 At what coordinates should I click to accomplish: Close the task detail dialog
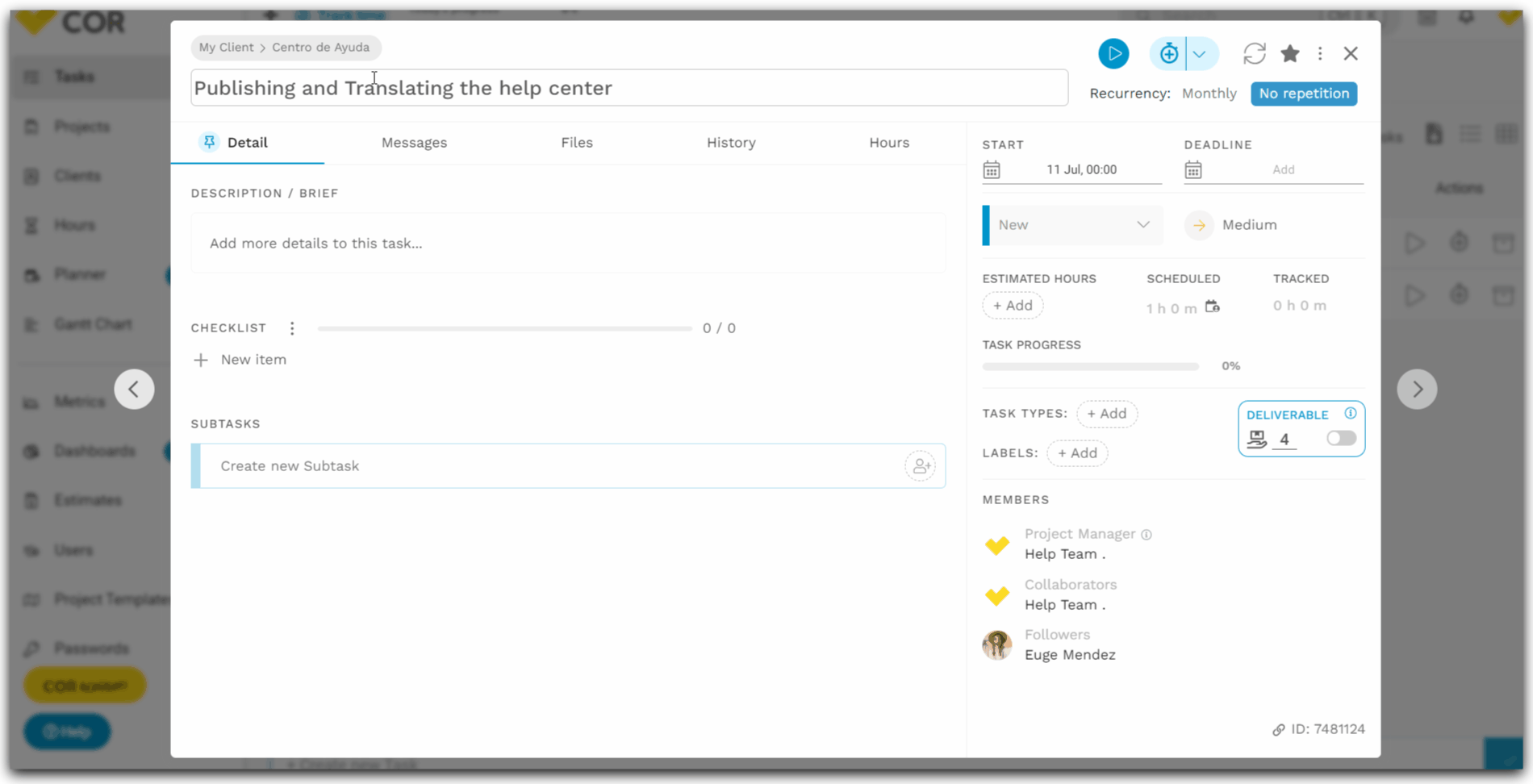pyautogui.click(x=1351, y=53)
